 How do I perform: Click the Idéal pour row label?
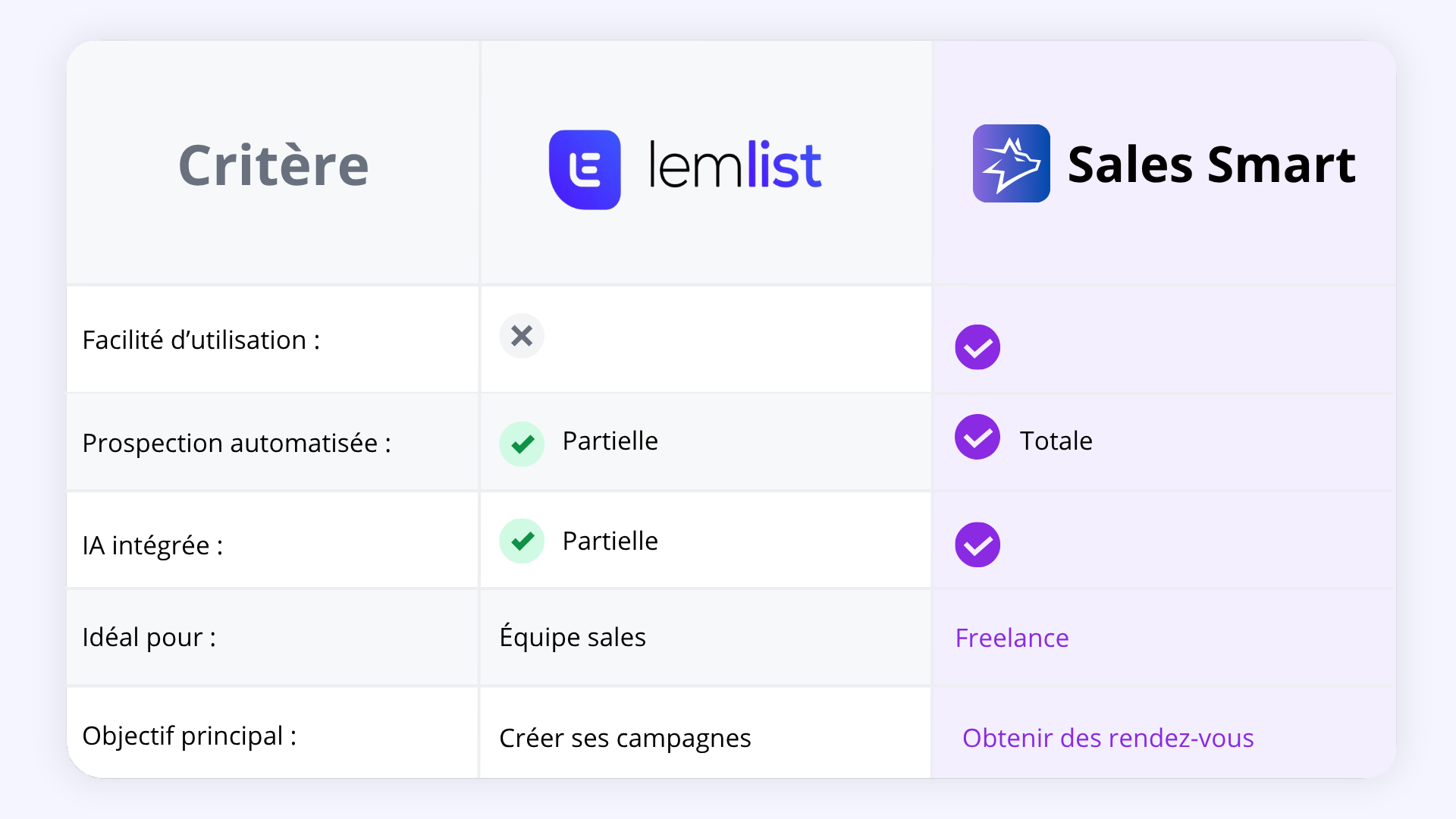click(x=149, y=637)
